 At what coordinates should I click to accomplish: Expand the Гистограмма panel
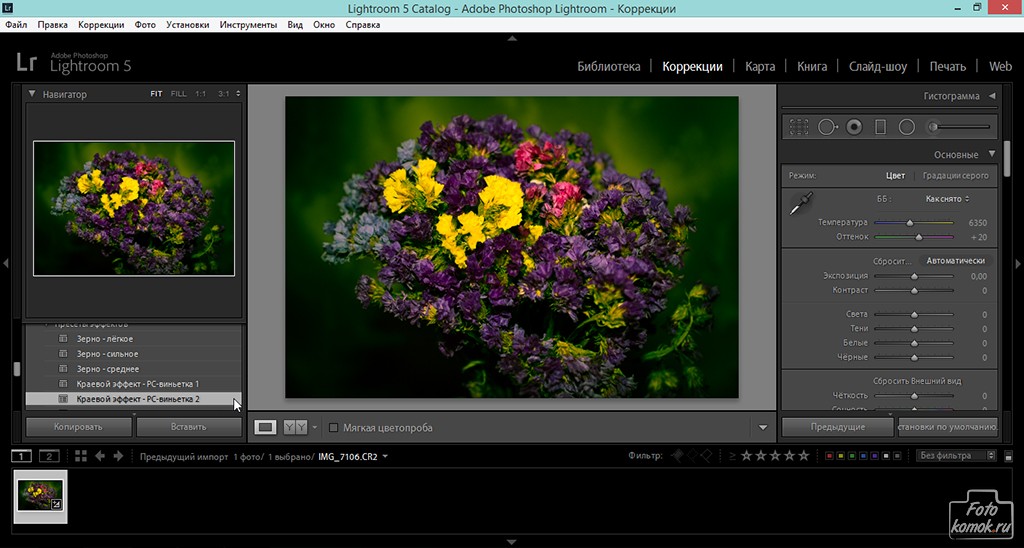(992, 96)
